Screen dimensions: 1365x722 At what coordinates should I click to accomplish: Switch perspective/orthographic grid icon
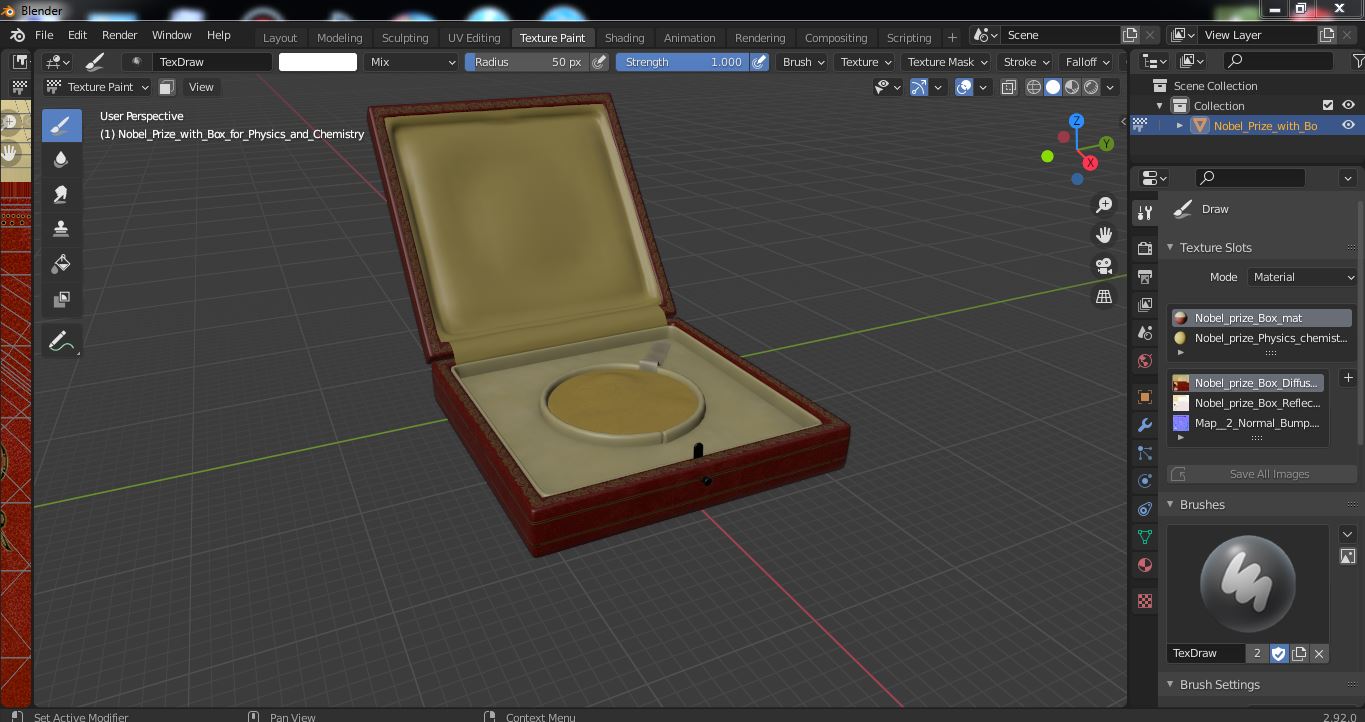(x=1104, y=297)
